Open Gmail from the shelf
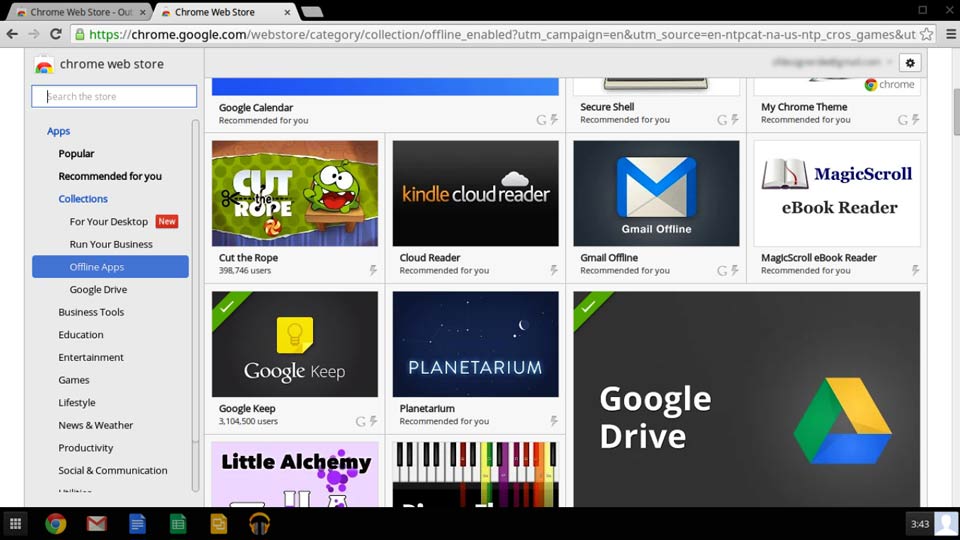960x540 pixels. pos(96,523)
